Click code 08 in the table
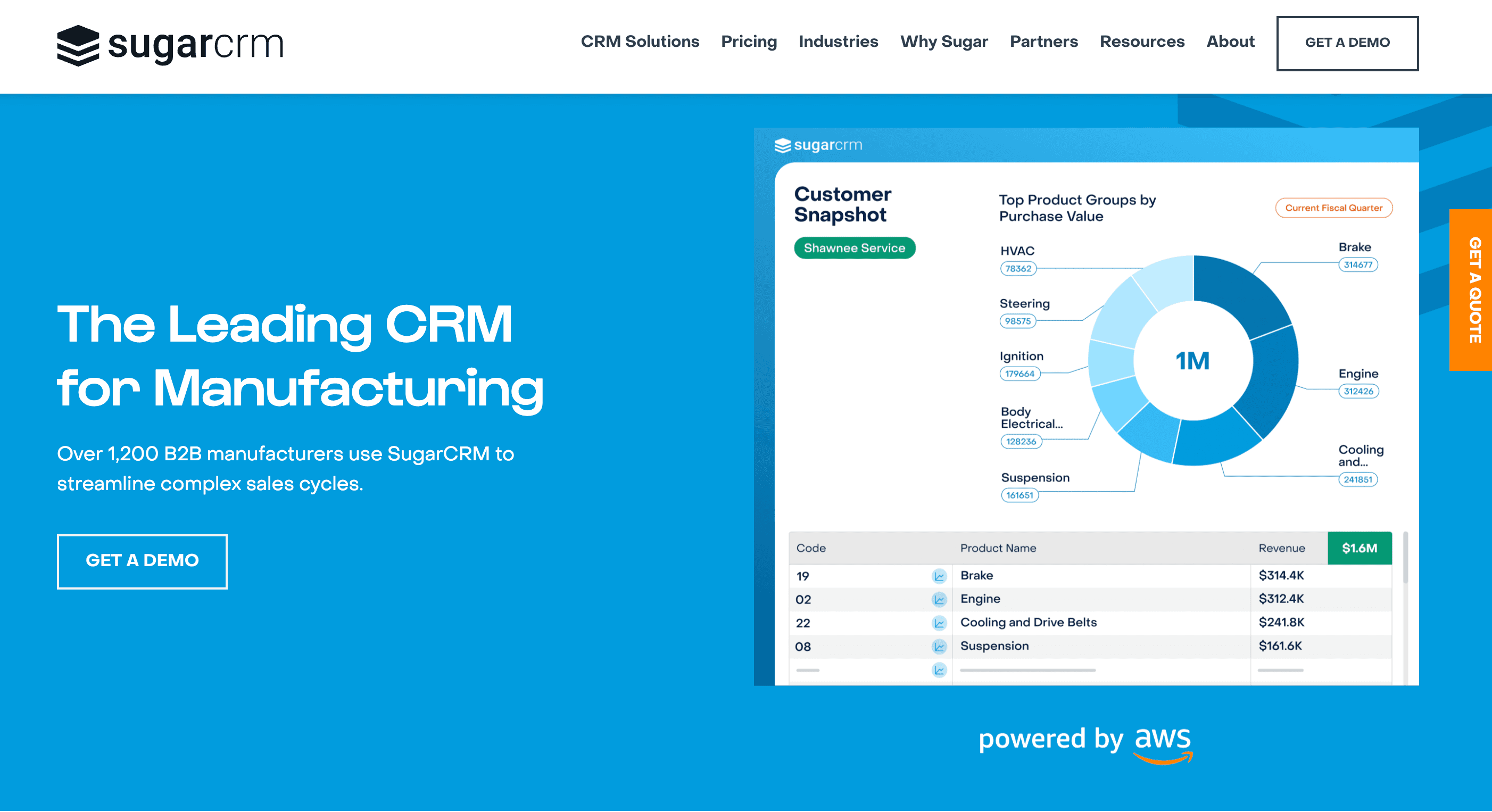Viewport: 1492px width, 812px height. coord(802,647)
